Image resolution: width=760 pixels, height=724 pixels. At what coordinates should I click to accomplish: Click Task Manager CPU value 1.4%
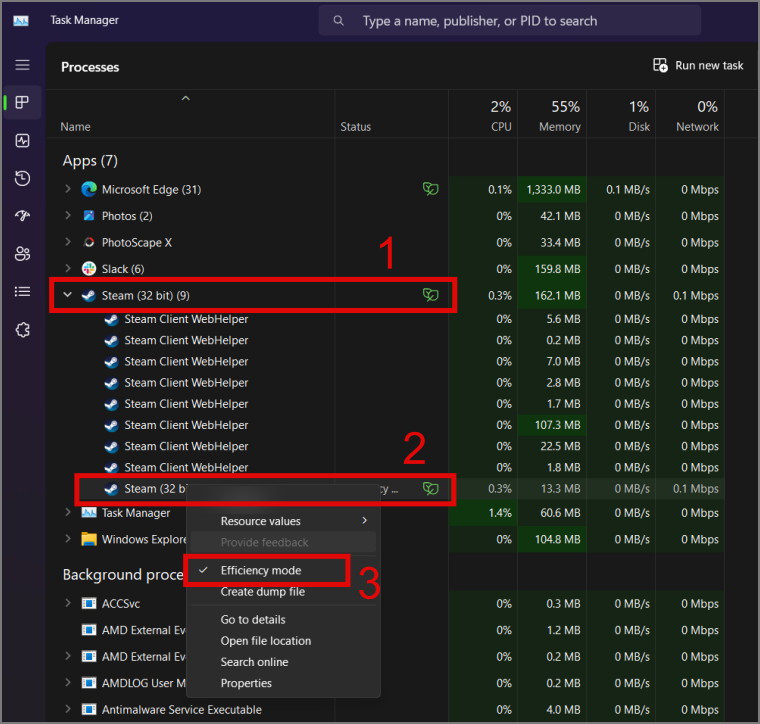pos(499,513)
